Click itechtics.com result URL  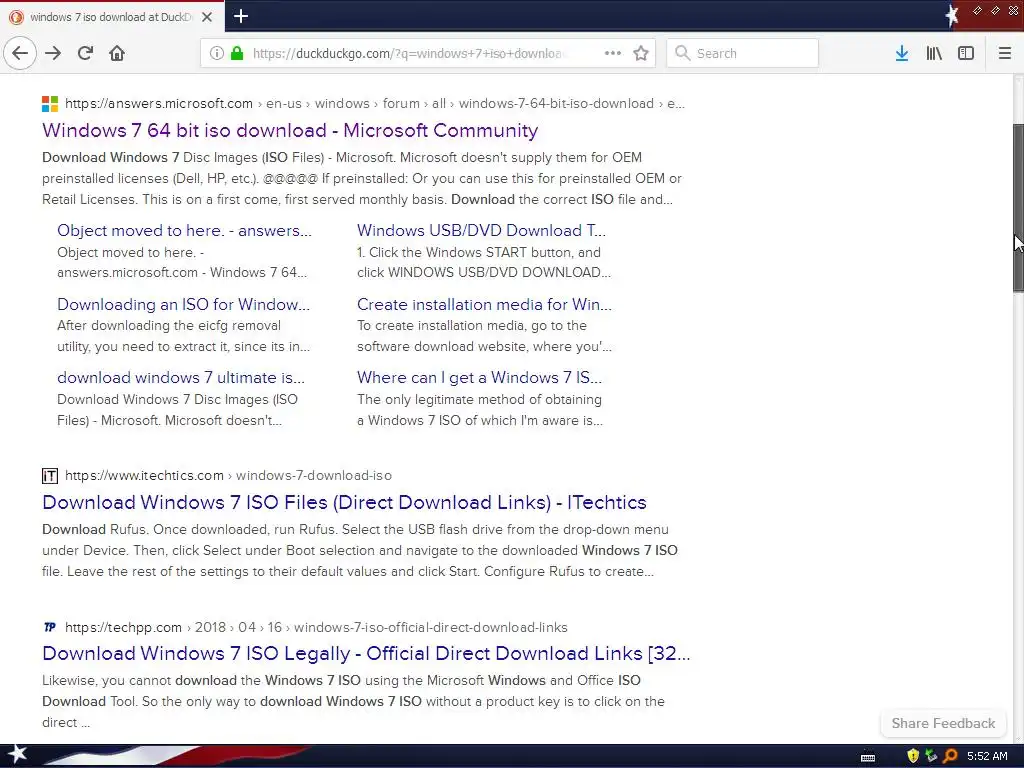pyautogui.click(x=229, y=475)
